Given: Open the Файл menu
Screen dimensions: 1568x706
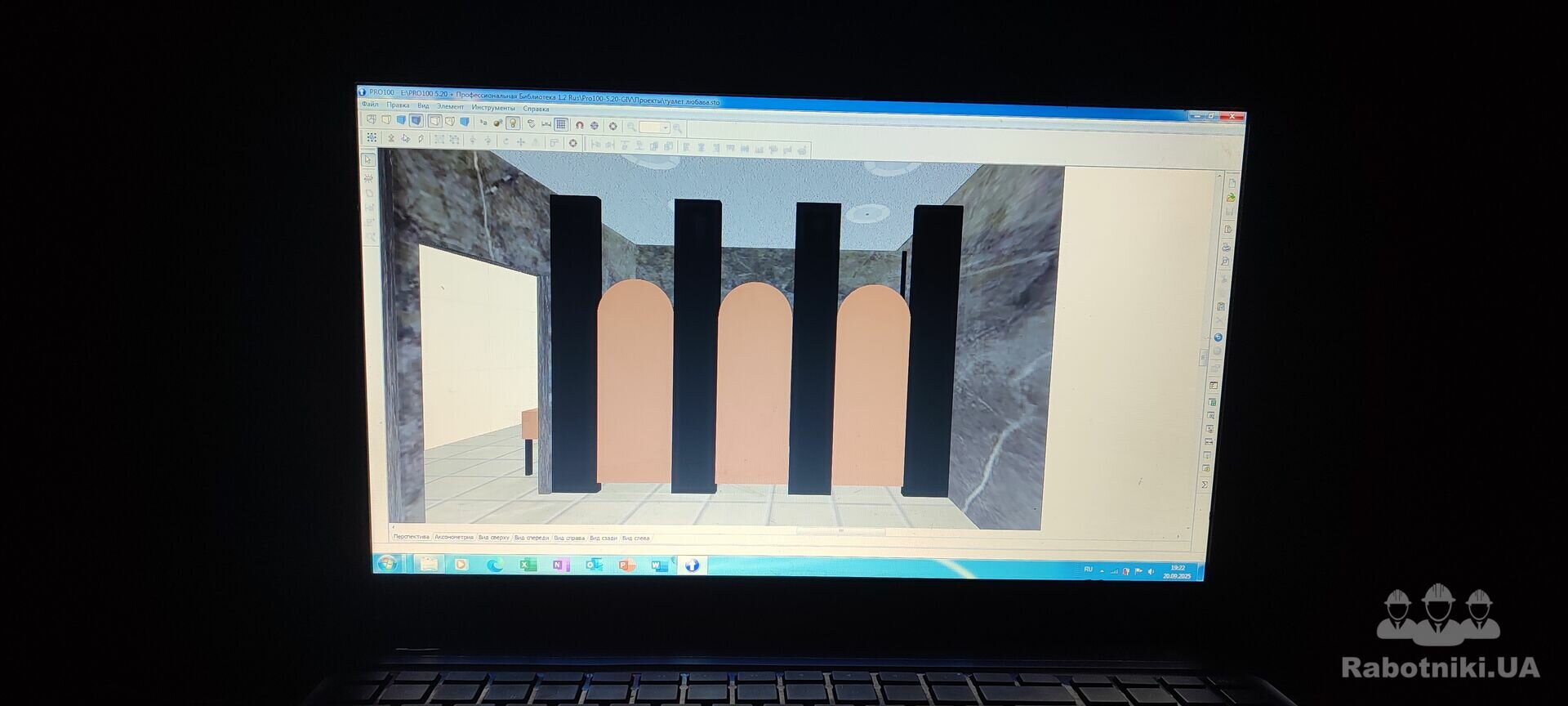Looking at the screenshot, I should [370, 105].
